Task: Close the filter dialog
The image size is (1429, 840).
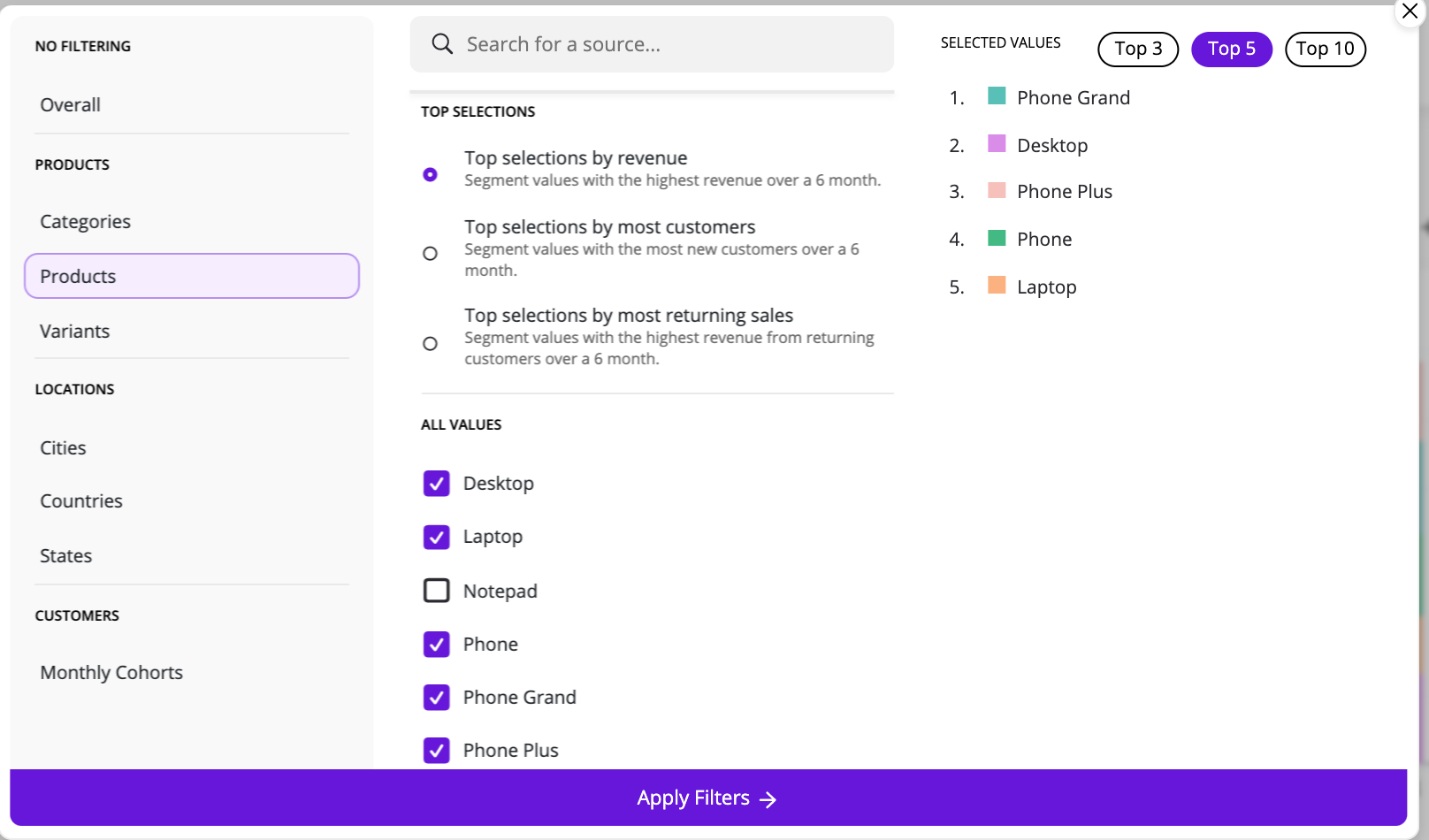Action: click(x=1410, y=11)
